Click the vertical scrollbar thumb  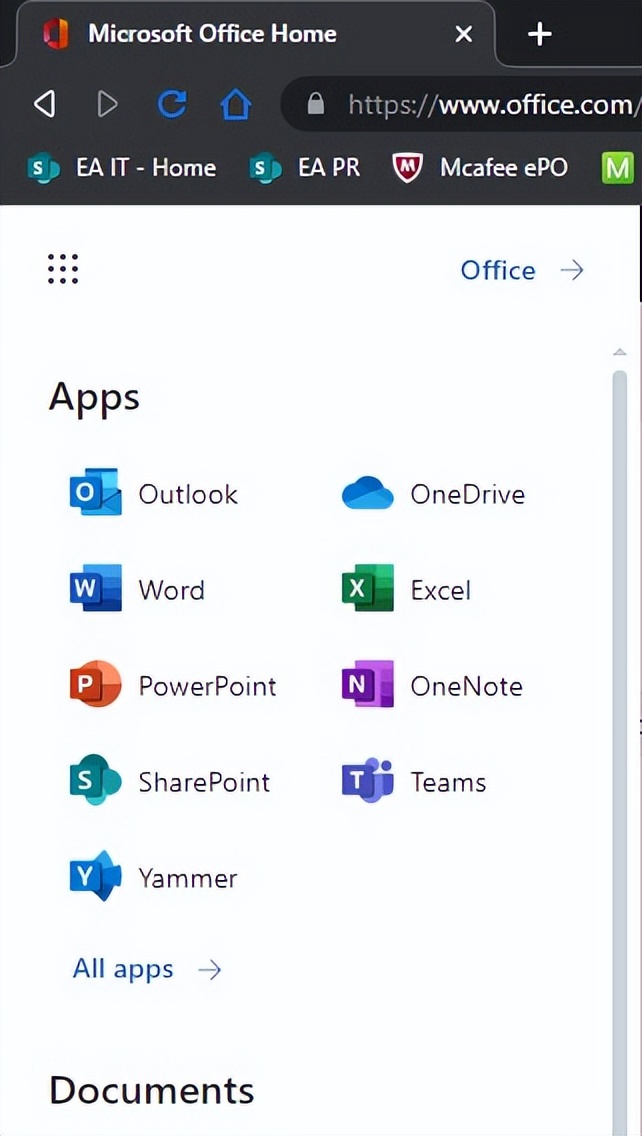620,752
